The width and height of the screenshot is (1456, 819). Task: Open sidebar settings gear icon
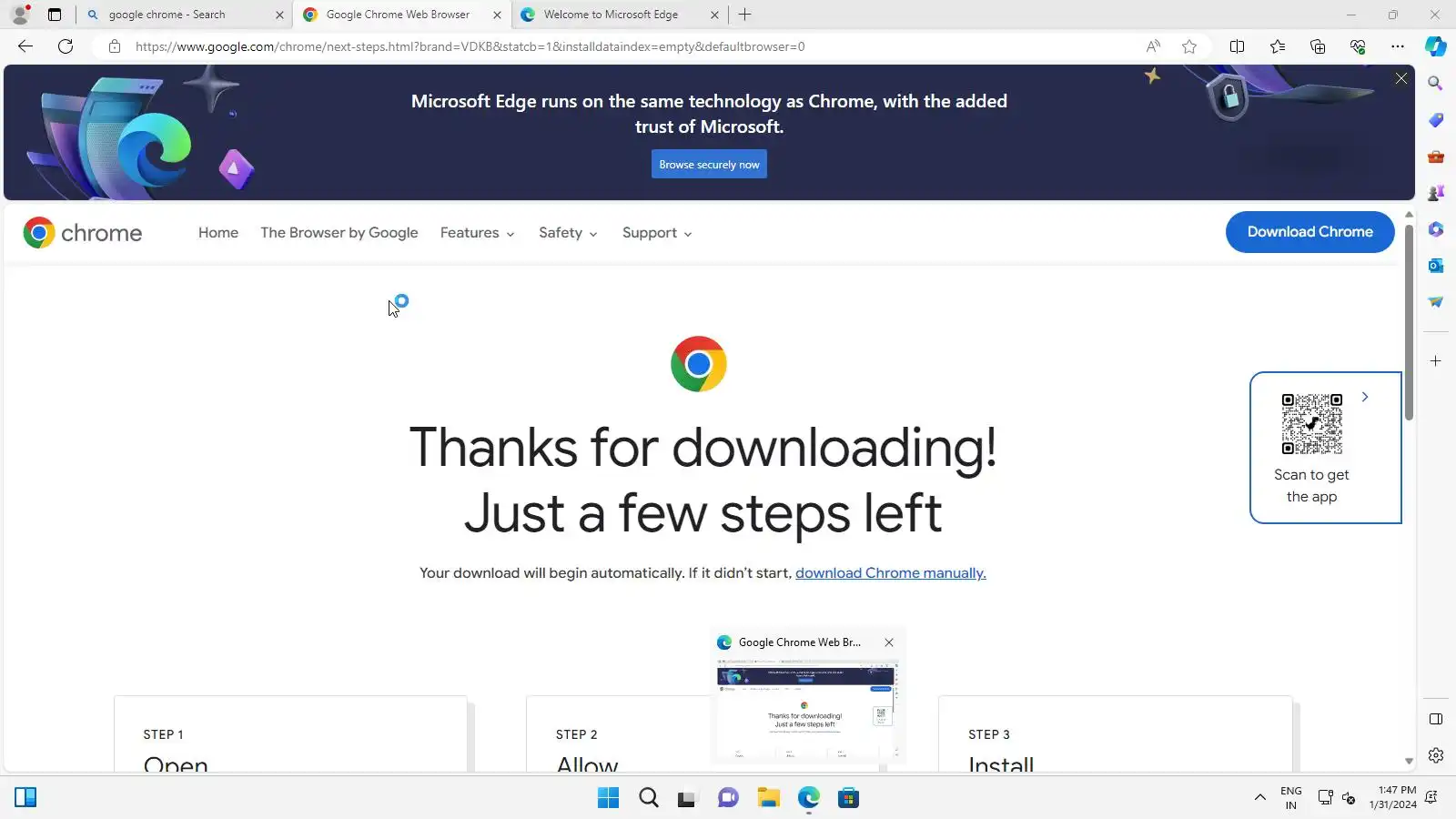pyautogui.click(x=1436, y=755)
